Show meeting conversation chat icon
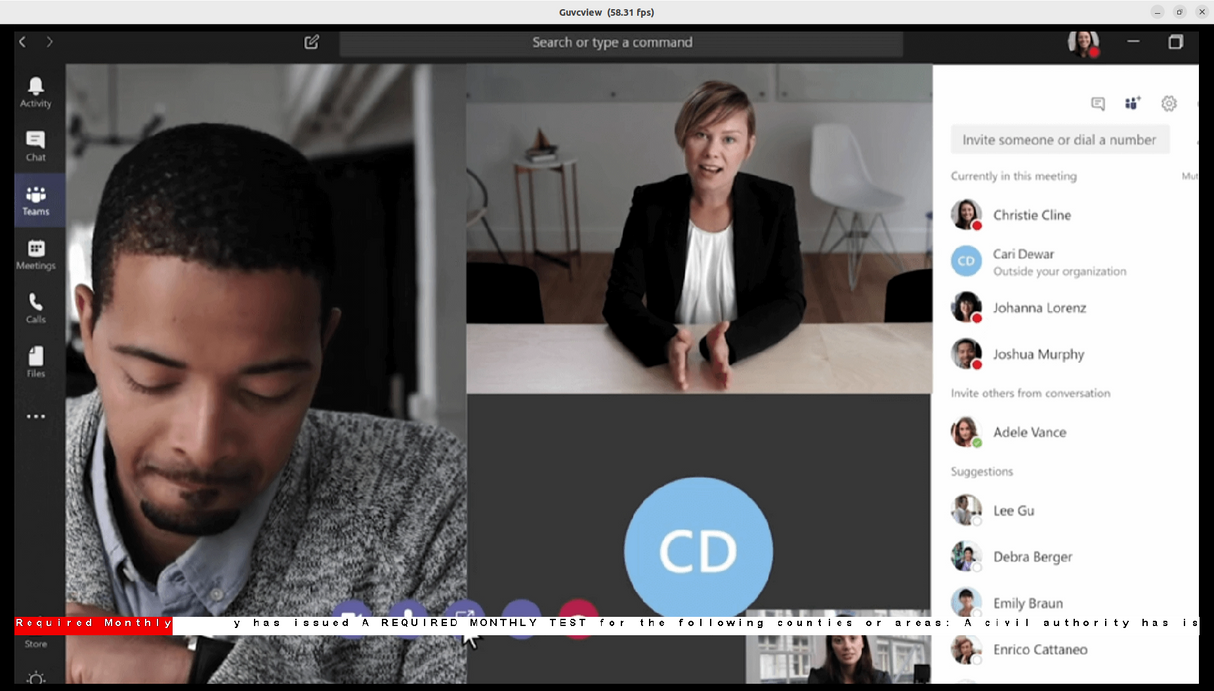 [1098, 103]
